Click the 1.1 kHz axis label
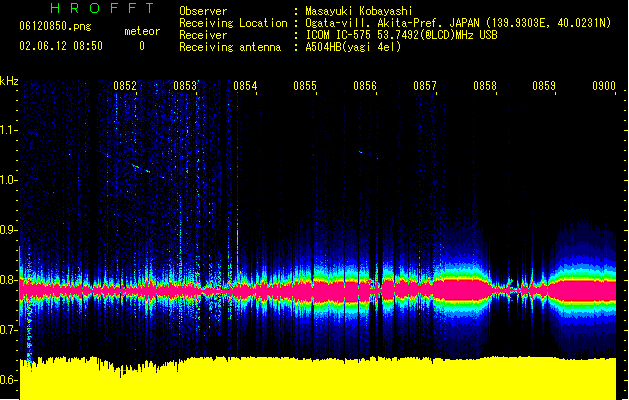This screenshot has height=400, width=629. 9,130
